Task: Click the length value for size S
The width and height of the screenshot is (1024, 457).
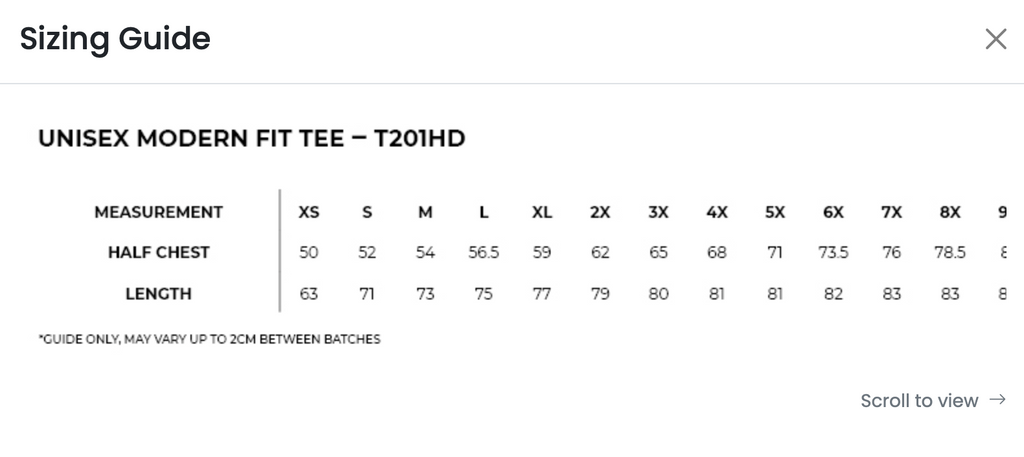Action: tap(367, 294)
